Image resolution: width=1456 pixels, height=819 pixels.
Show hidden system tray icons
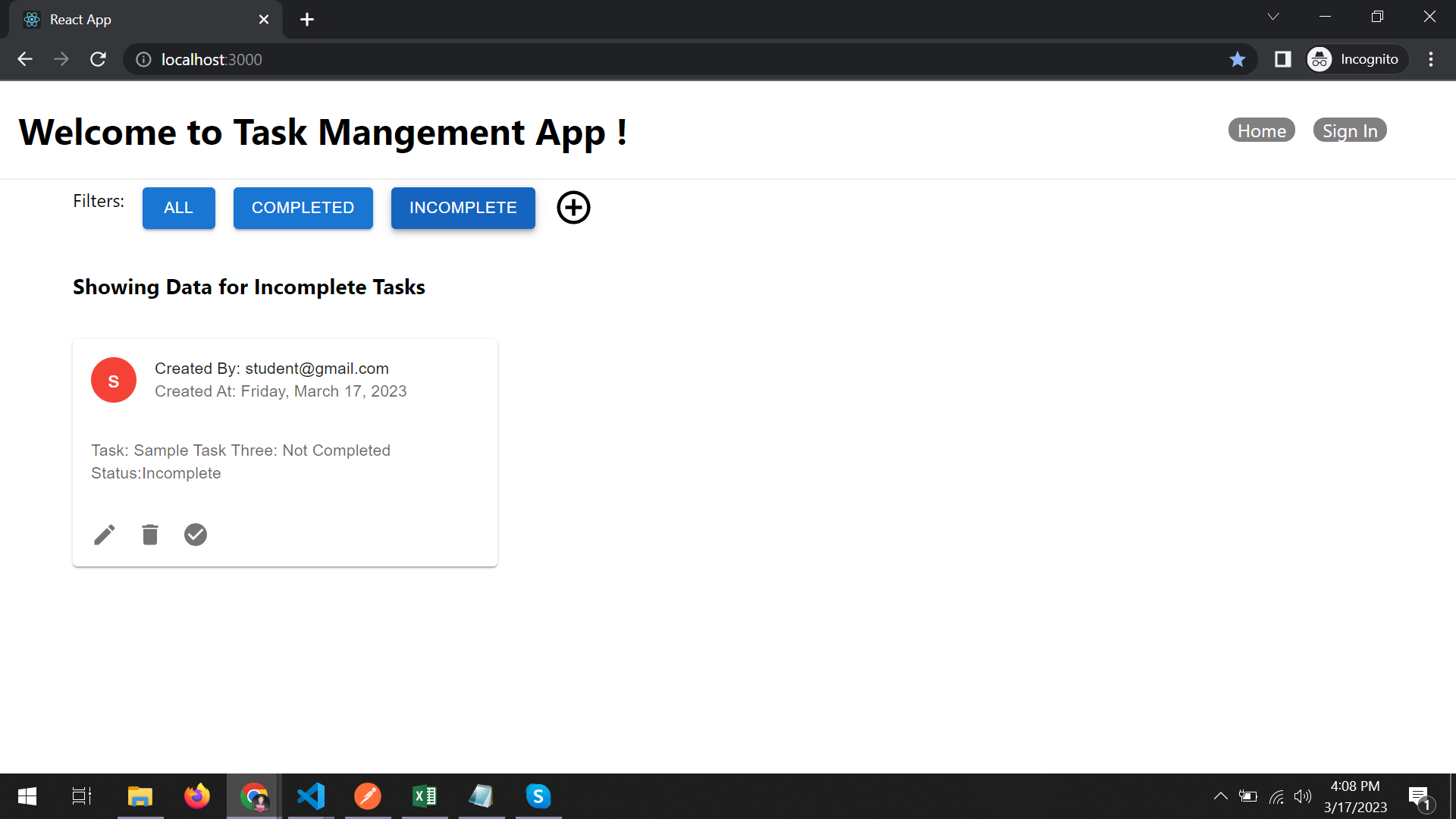pos(1220,796)
